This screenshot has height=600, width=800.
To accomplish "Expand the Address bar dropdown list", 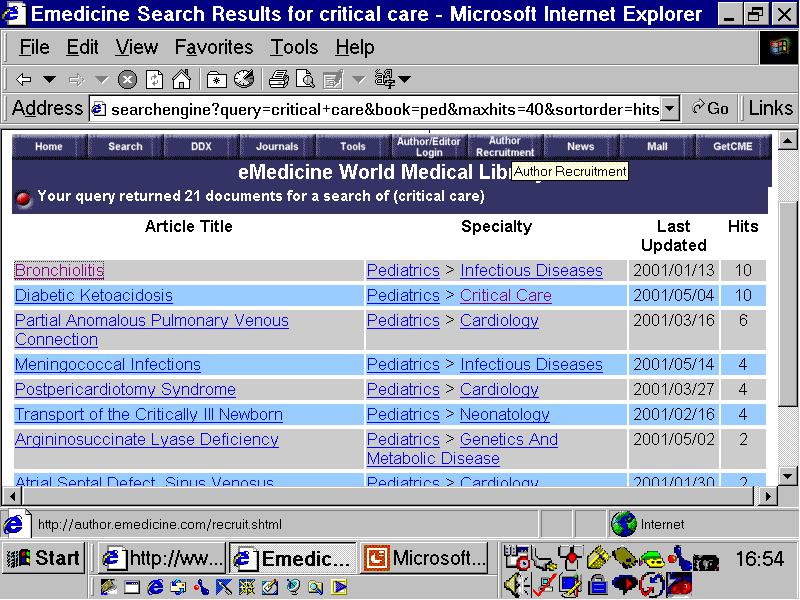I will tap(670, 109).
